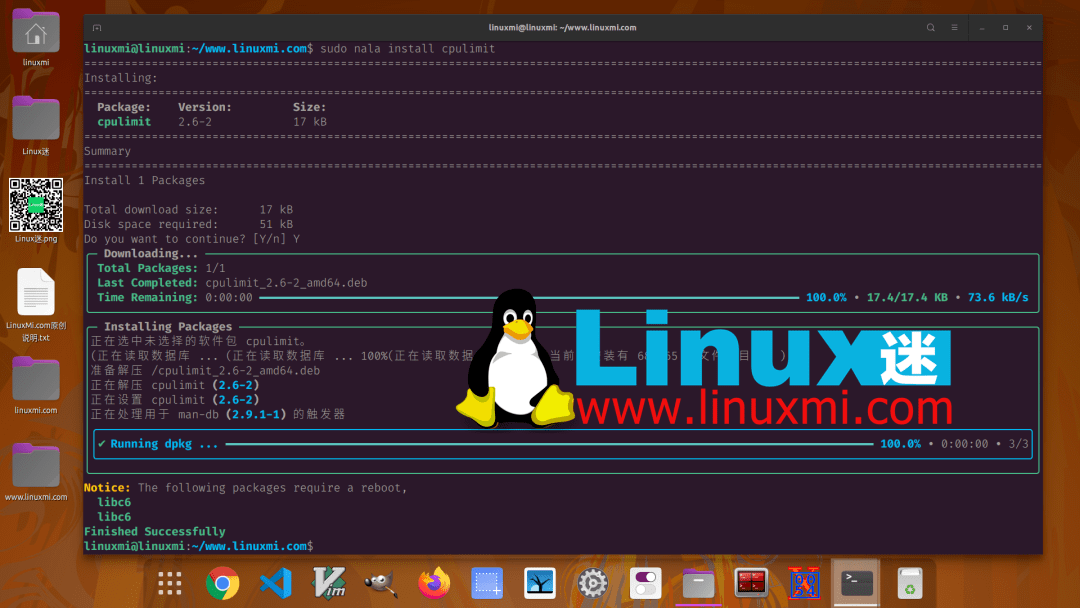Open the Linux迷.png QR code image

point(36,207)
